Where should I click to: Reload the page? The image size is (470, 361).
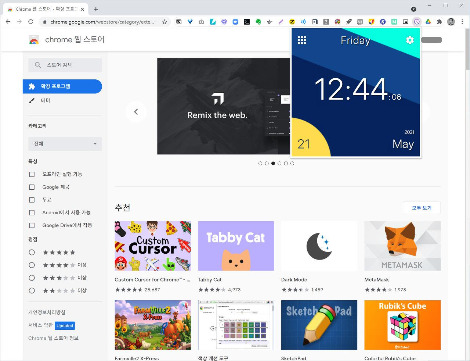point(31,22)
